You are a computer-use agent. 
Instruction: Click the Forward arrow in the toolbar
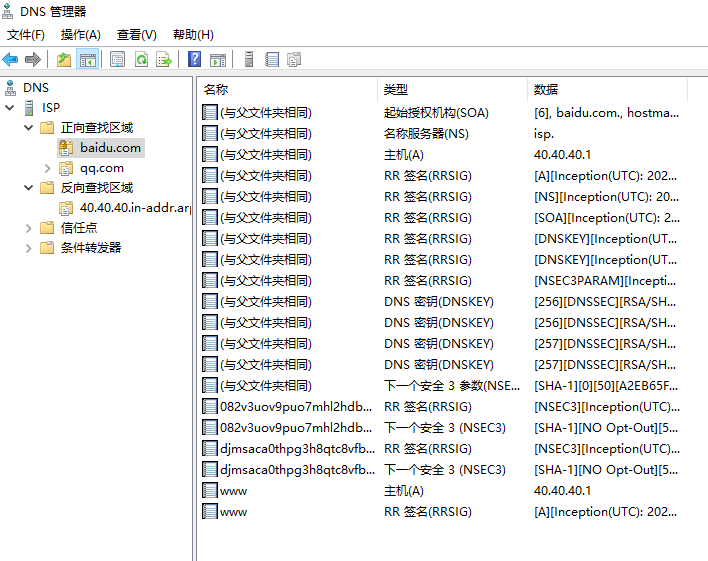(x=33, y=59)
